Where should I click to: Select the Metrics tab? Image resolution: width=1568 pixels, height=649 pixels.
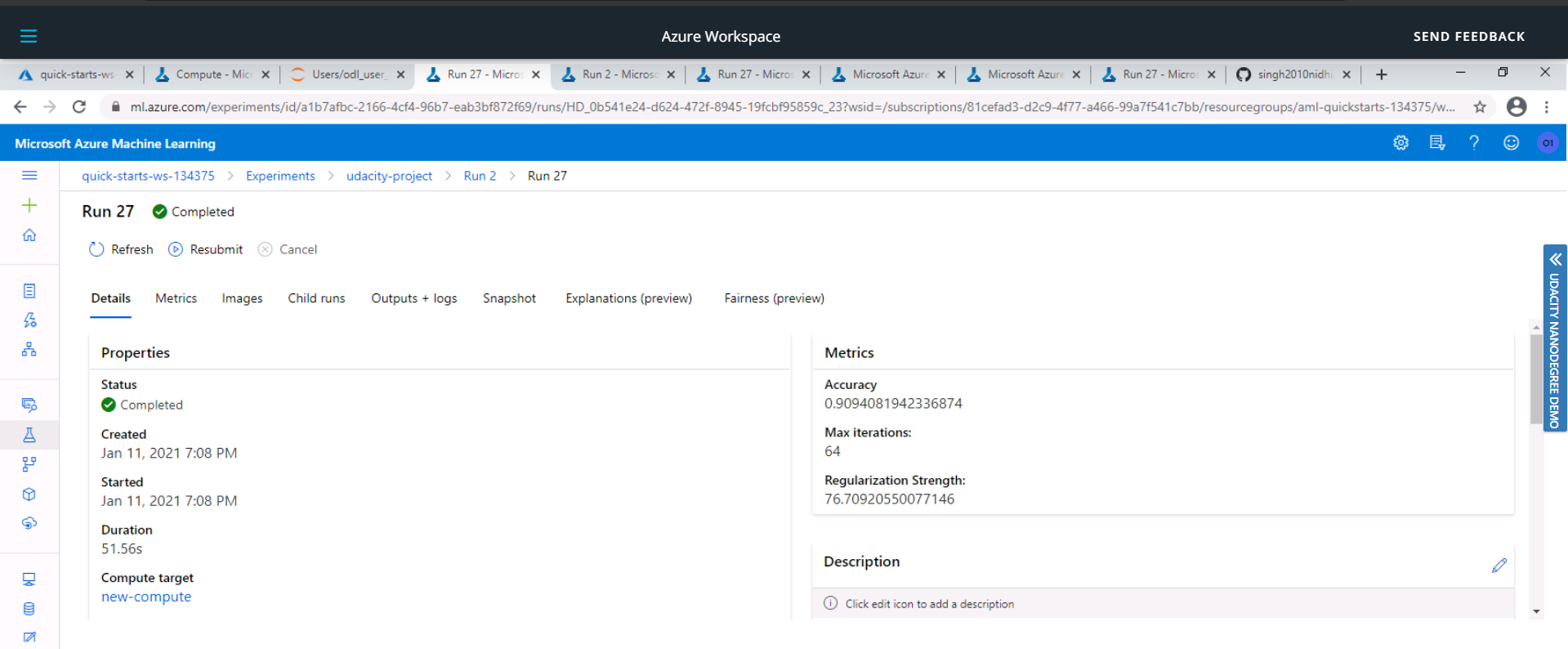pos(176,298)
